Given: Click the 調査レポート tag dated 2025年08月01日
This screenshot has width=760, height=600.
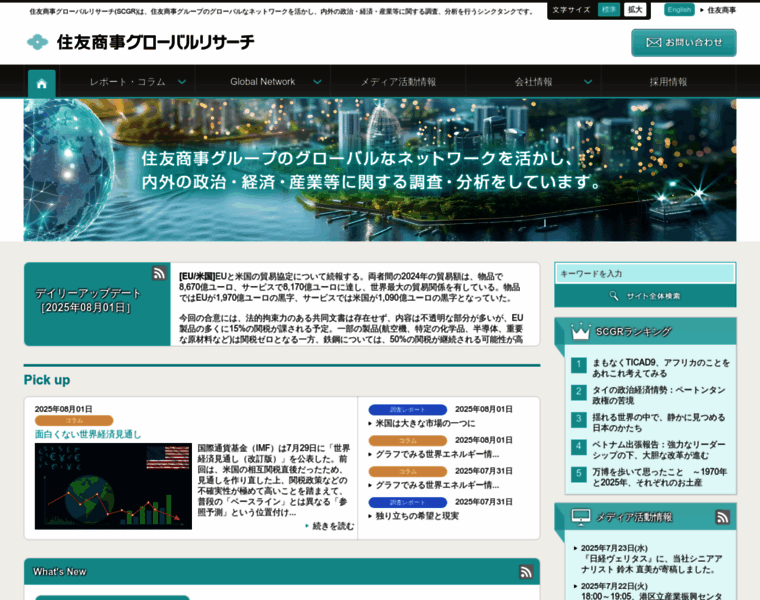Looking at the screenshot, I should tap(408, 410).
